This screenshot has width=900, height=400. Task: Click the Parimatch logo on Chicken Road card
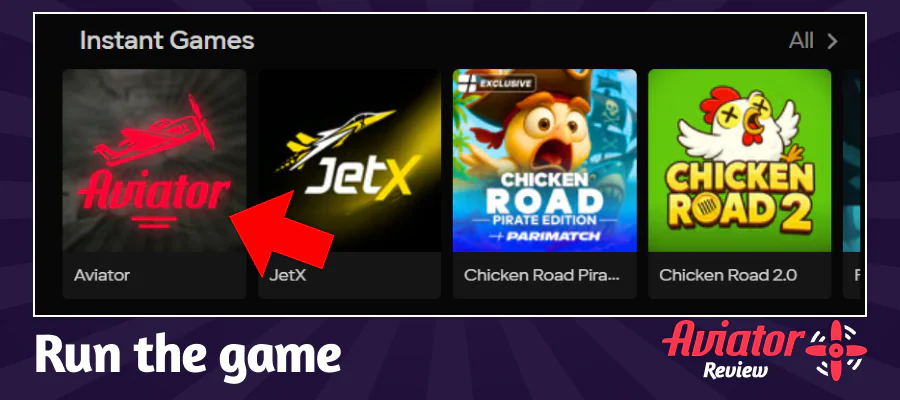pyautogui.click(x=544, y=236)
